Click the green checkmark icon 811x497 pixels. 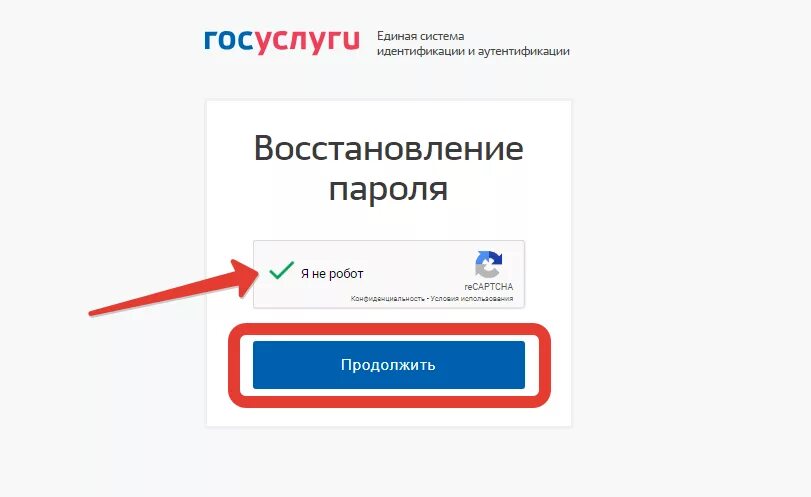[282, 270]
